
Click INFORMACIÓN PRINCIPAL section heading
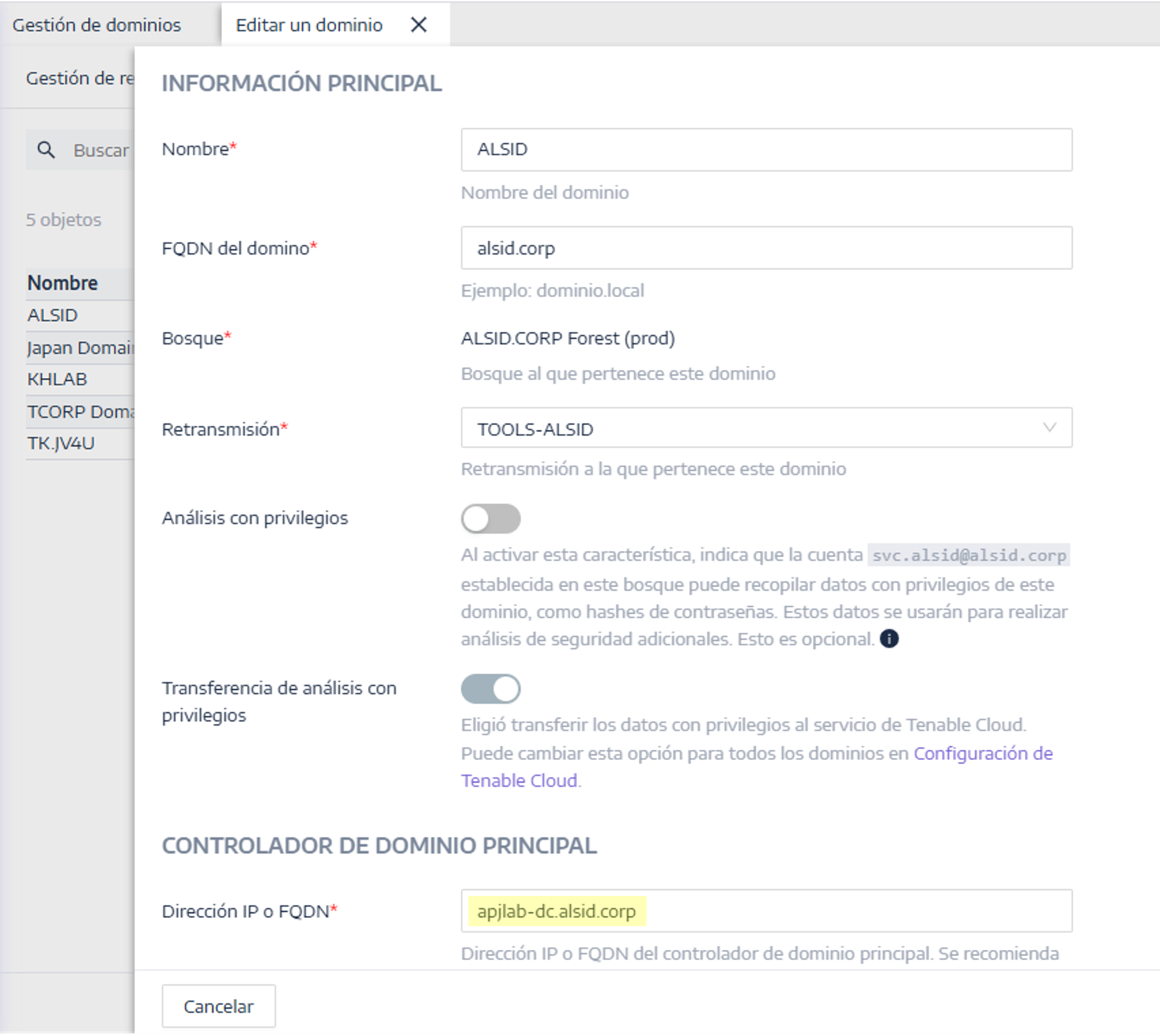[x=302, y=84]
